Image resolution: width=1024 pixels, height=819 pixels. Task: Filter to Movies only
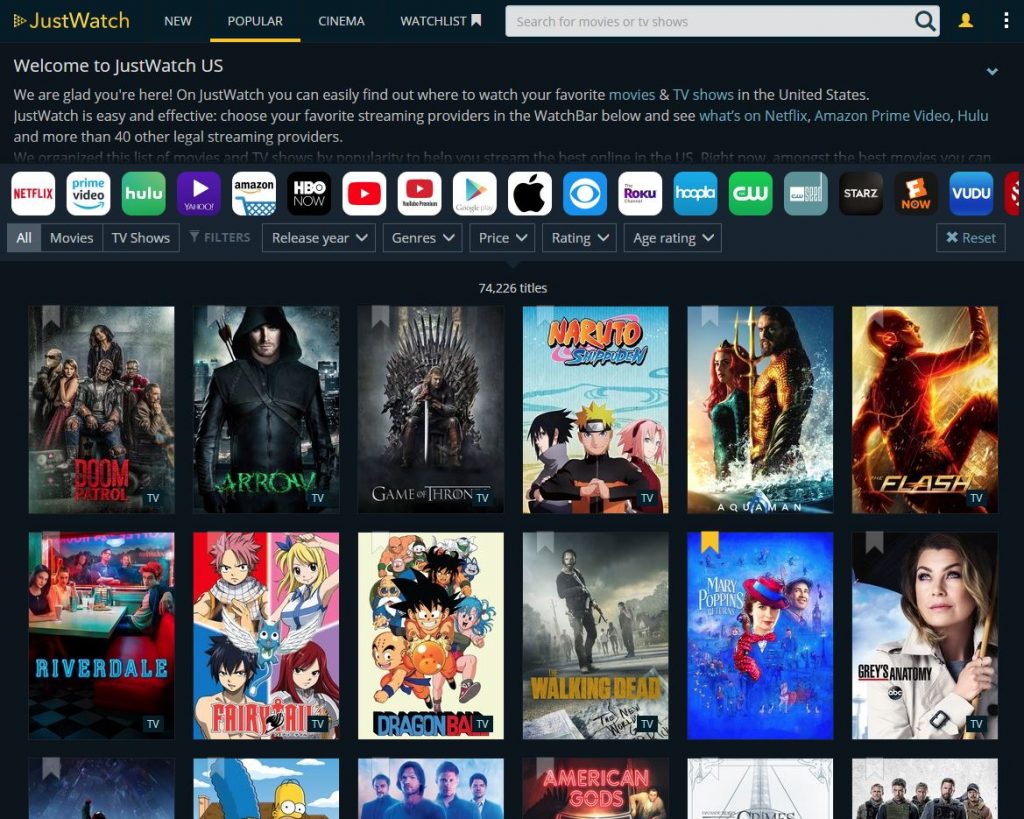(71, 238)
